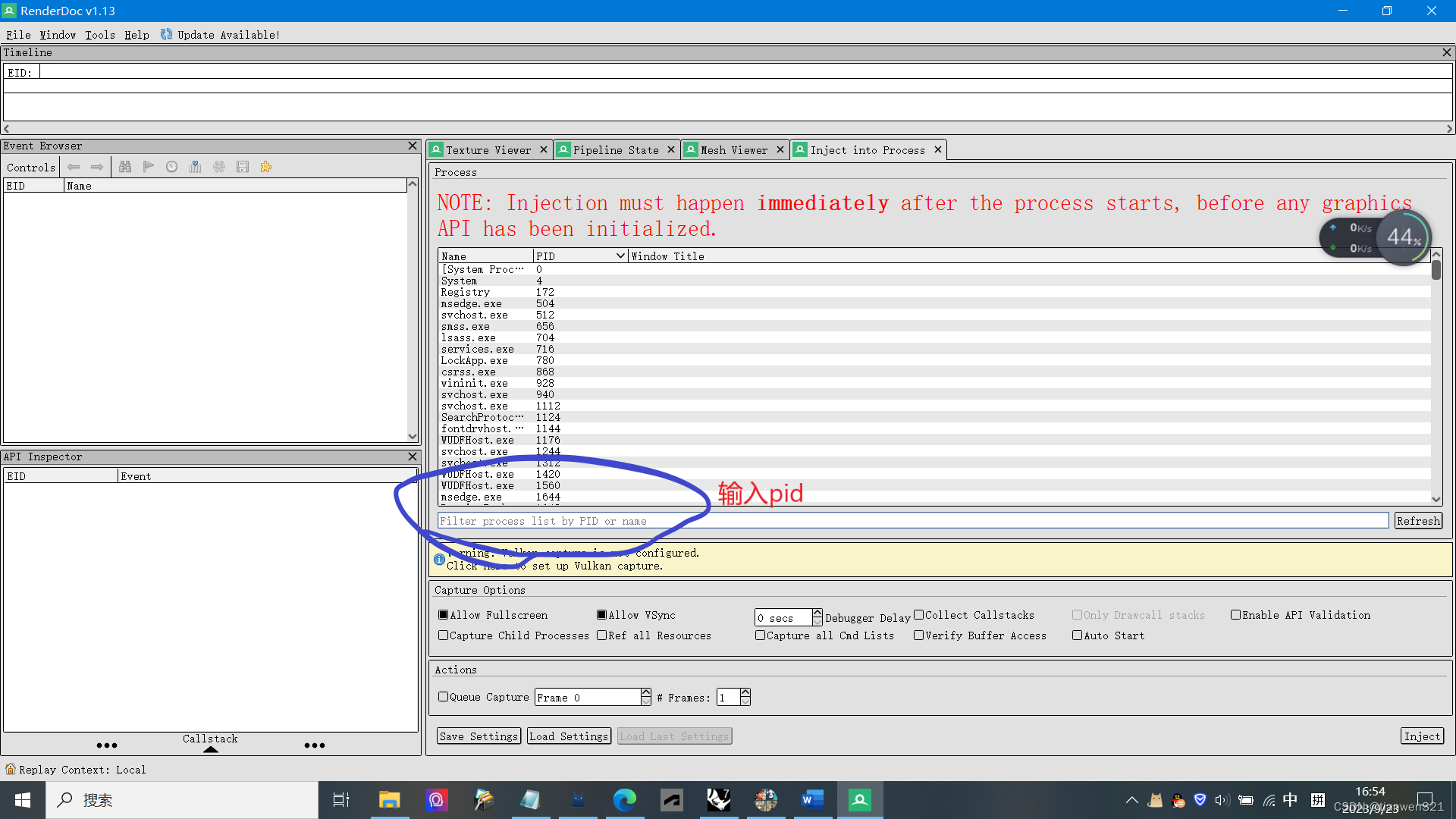Switch to the Pipeline State tab
This screenshot has height=819, width=1456.
pos(616,149)
